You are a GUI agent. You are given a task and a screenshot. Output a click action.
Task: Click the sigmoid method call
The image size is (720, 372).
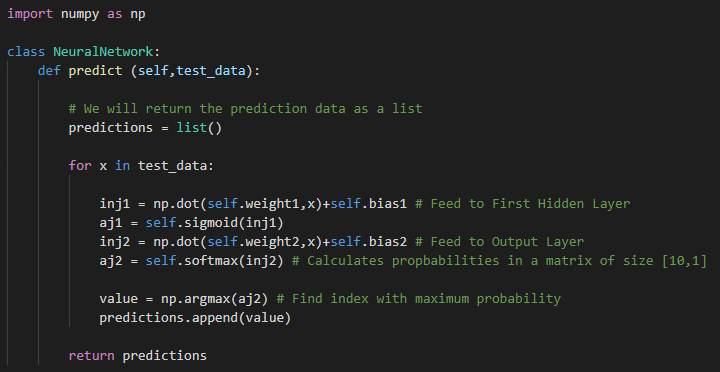[215, 223]
